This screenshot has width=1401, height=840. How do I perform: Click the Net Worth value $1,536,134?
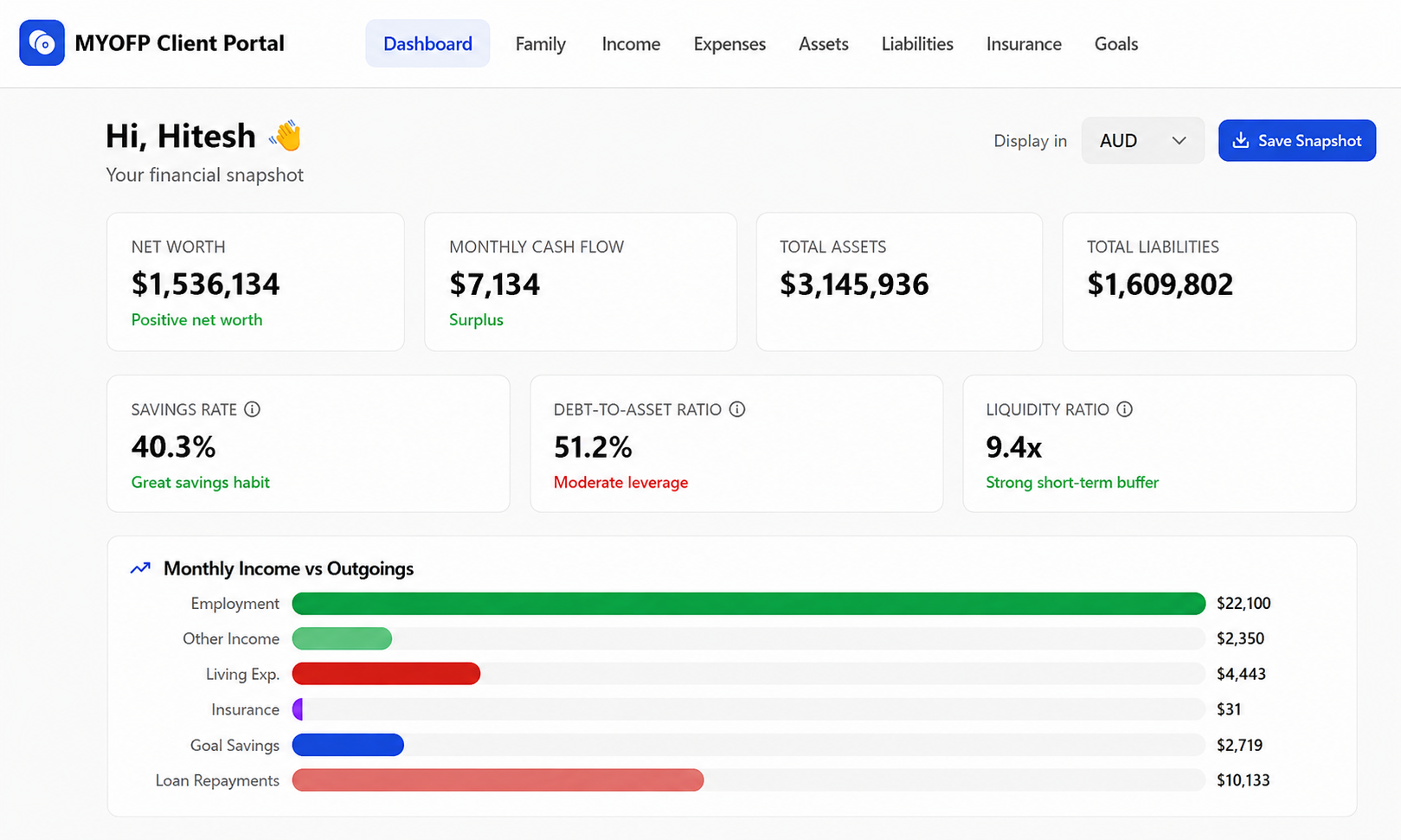(x=205, y=284)
